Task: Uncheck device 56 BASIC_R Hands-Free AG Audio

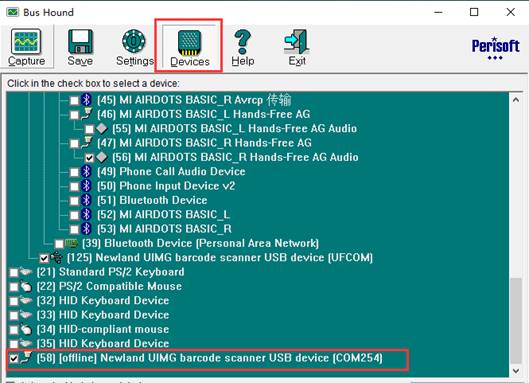Action: click(89, 158)
